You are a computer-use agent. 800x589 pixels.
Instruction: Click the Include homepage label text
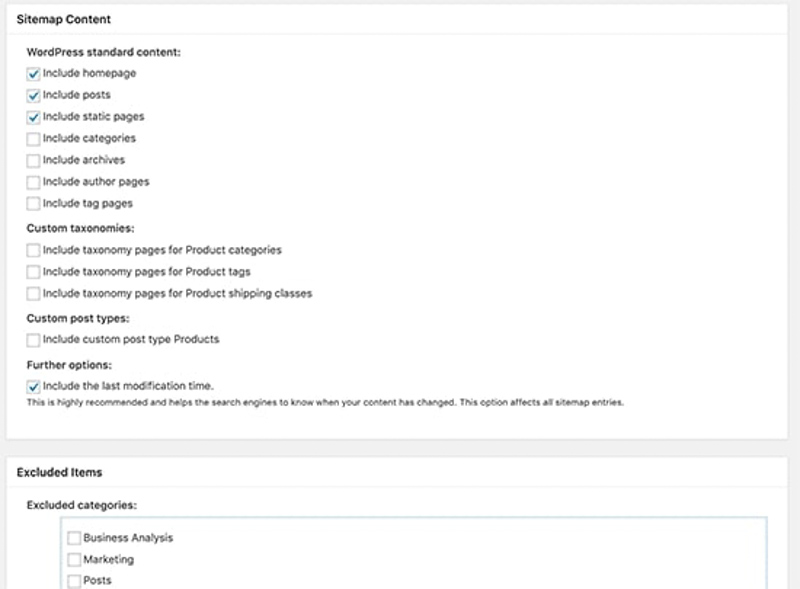point(89,73)
